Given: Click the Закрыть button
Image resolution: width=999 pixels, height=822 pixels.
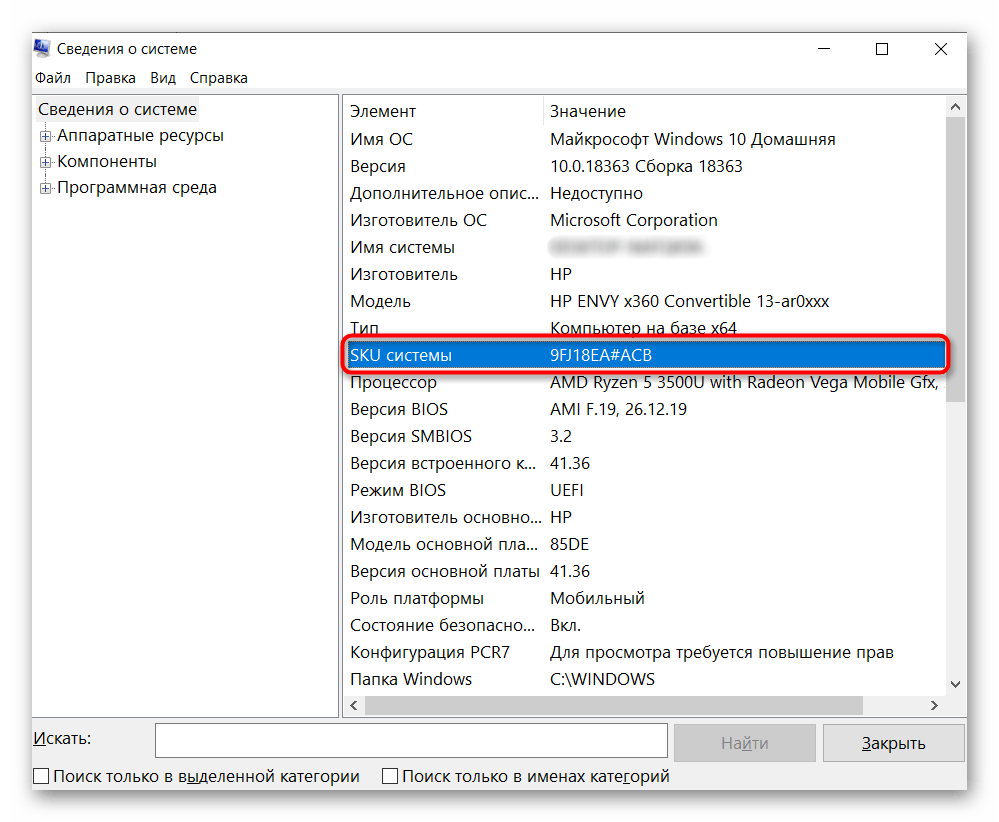Looking at the screenshot, I should (894, 743).
